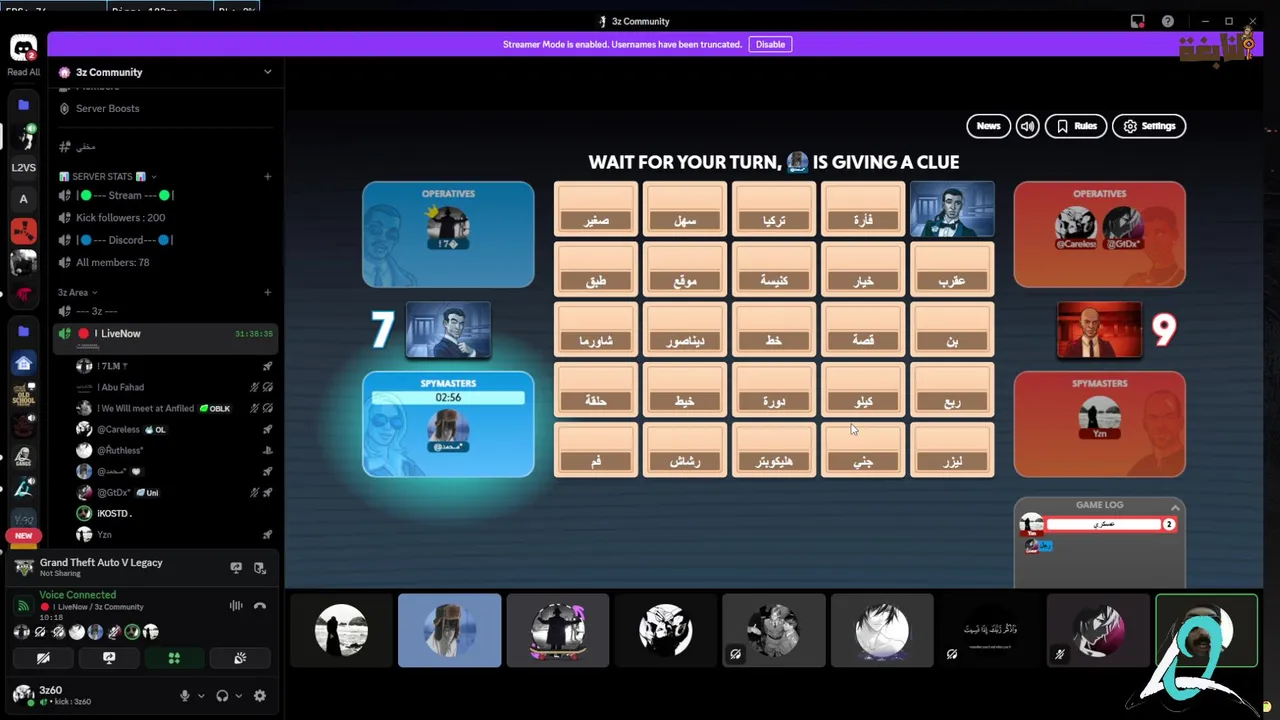Image resolution: width=1280 pixels, height=720 pixels.
Task: Click Read All under Discord logo
Action: point(23,72)
